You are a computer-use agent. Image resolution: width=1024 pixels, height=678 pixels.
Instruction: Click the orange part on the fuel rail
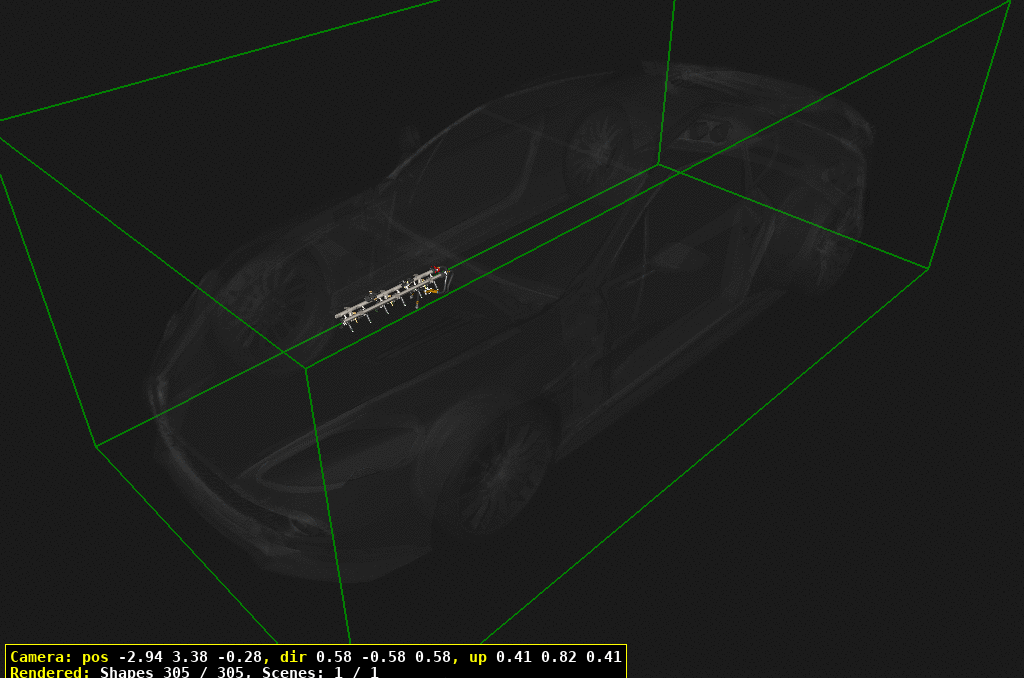(430, 290)
